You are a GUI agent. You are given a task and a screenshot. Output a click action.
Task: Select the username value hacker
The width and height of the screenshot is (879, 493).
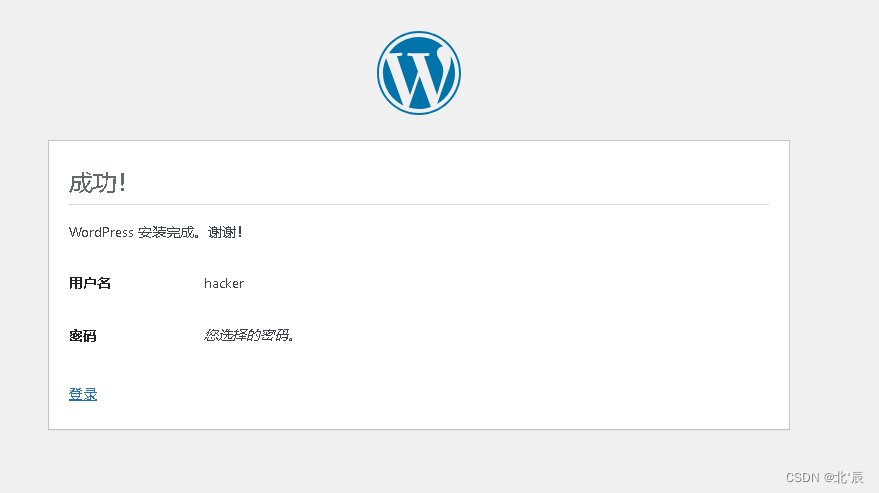224,283
